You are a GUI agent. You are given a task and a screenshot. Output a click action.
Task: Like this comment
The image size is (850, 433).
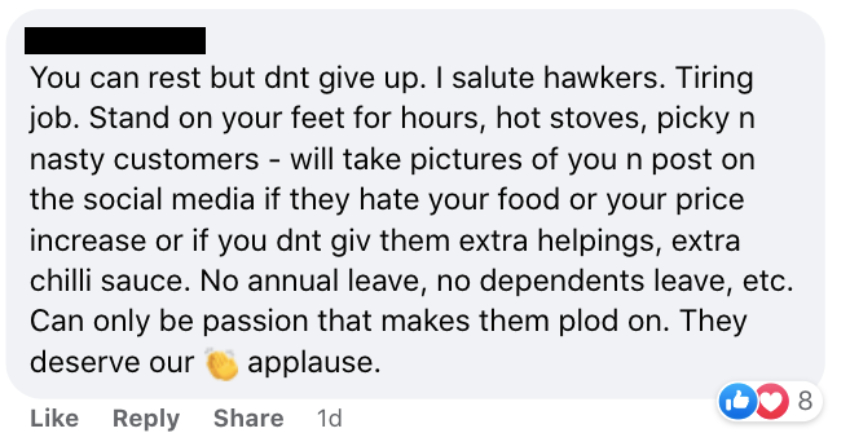point(54,418)
